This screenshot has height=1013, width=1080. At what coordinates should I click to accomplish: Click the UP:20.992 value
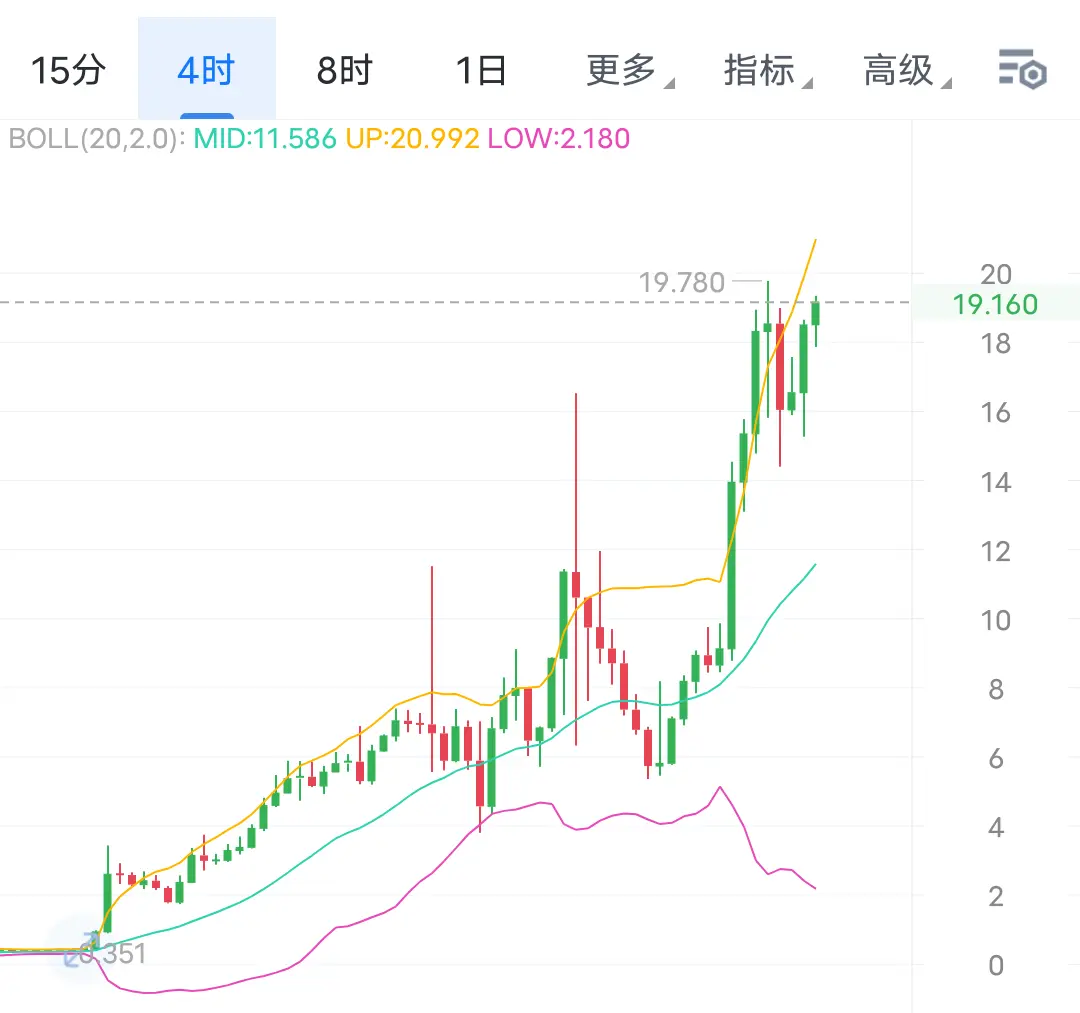pos(412,138)
